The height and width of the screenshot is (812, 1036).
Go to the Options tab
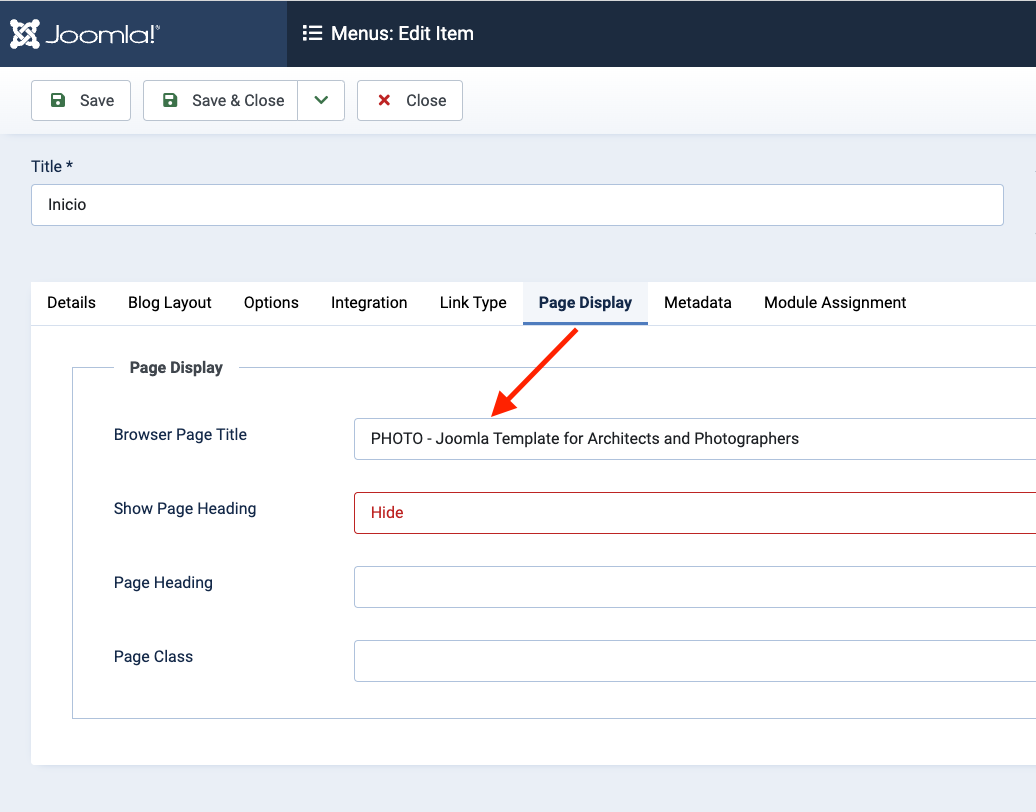(x=271, y=303)
